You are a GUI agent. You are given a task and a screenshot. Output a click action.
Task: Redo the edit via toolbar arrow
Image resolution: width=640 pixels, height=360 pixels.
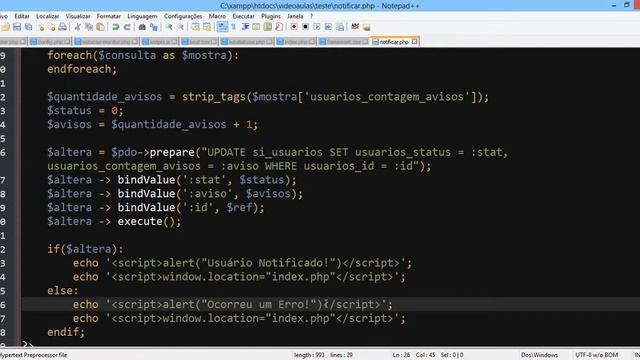pos(127,27)
